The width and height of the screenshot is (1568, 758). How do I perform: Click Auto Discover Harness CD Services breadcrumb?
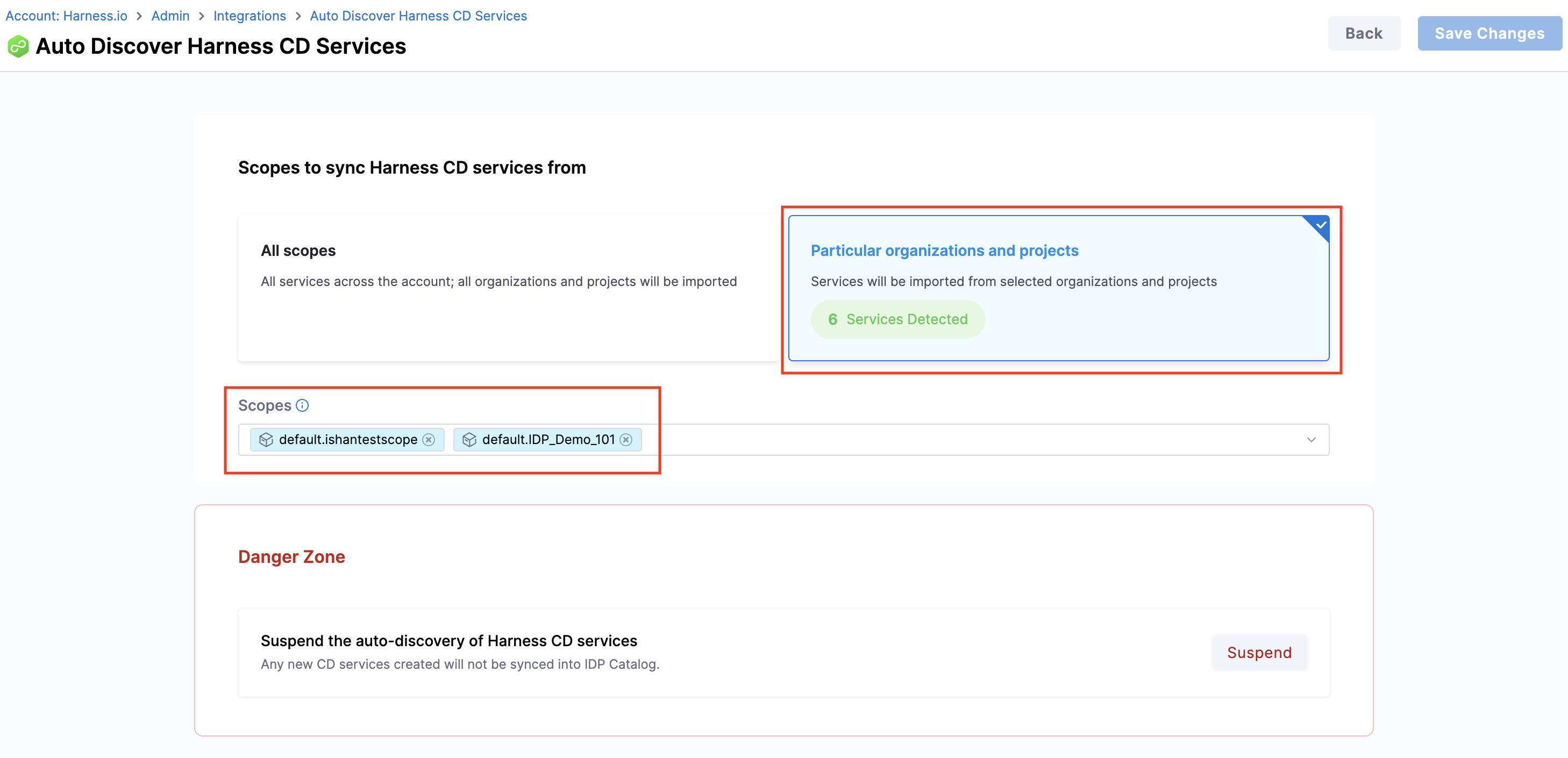click(x=418, y=17)
